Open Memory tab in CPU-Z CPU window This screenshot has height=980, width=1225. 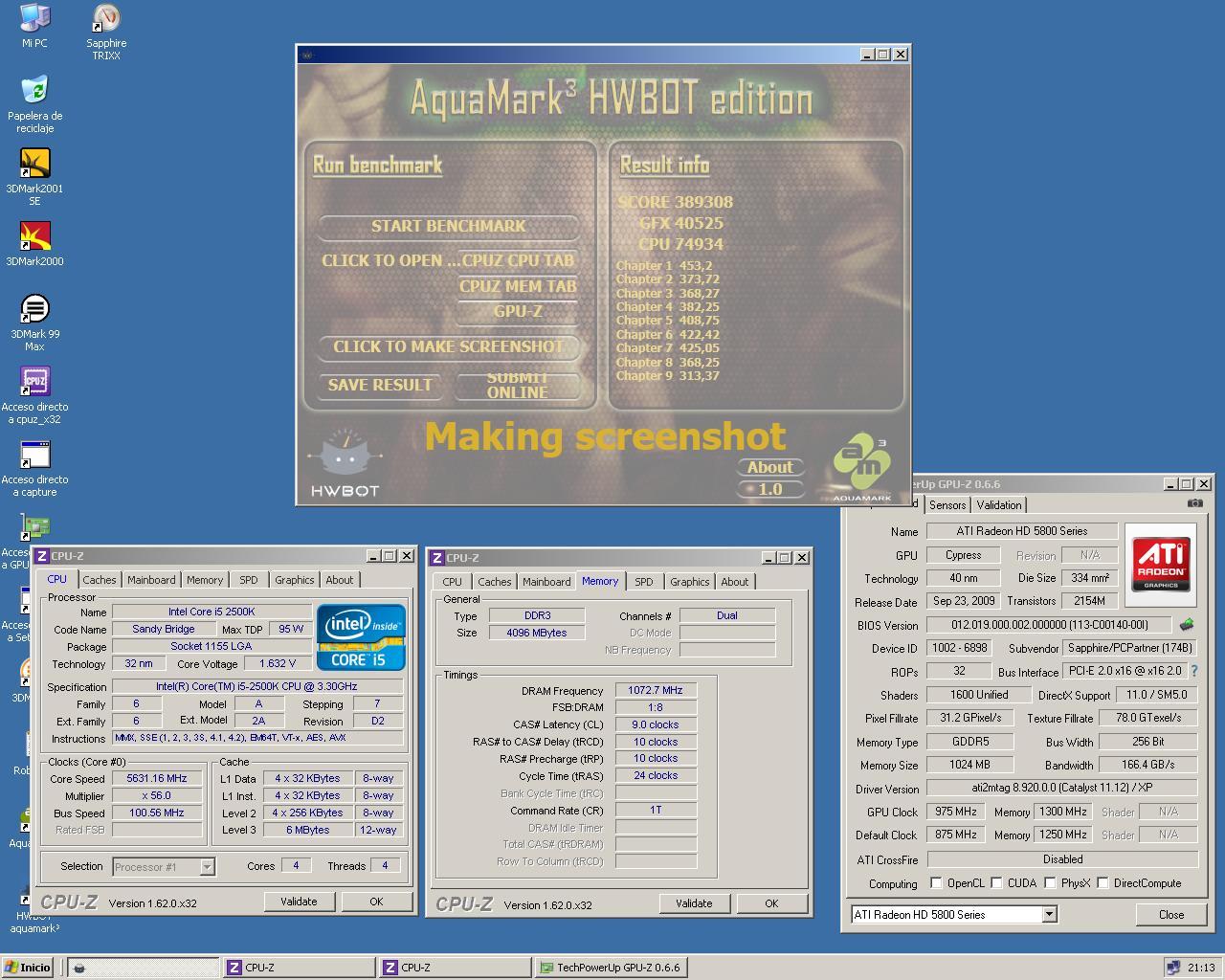coord(204,580)
